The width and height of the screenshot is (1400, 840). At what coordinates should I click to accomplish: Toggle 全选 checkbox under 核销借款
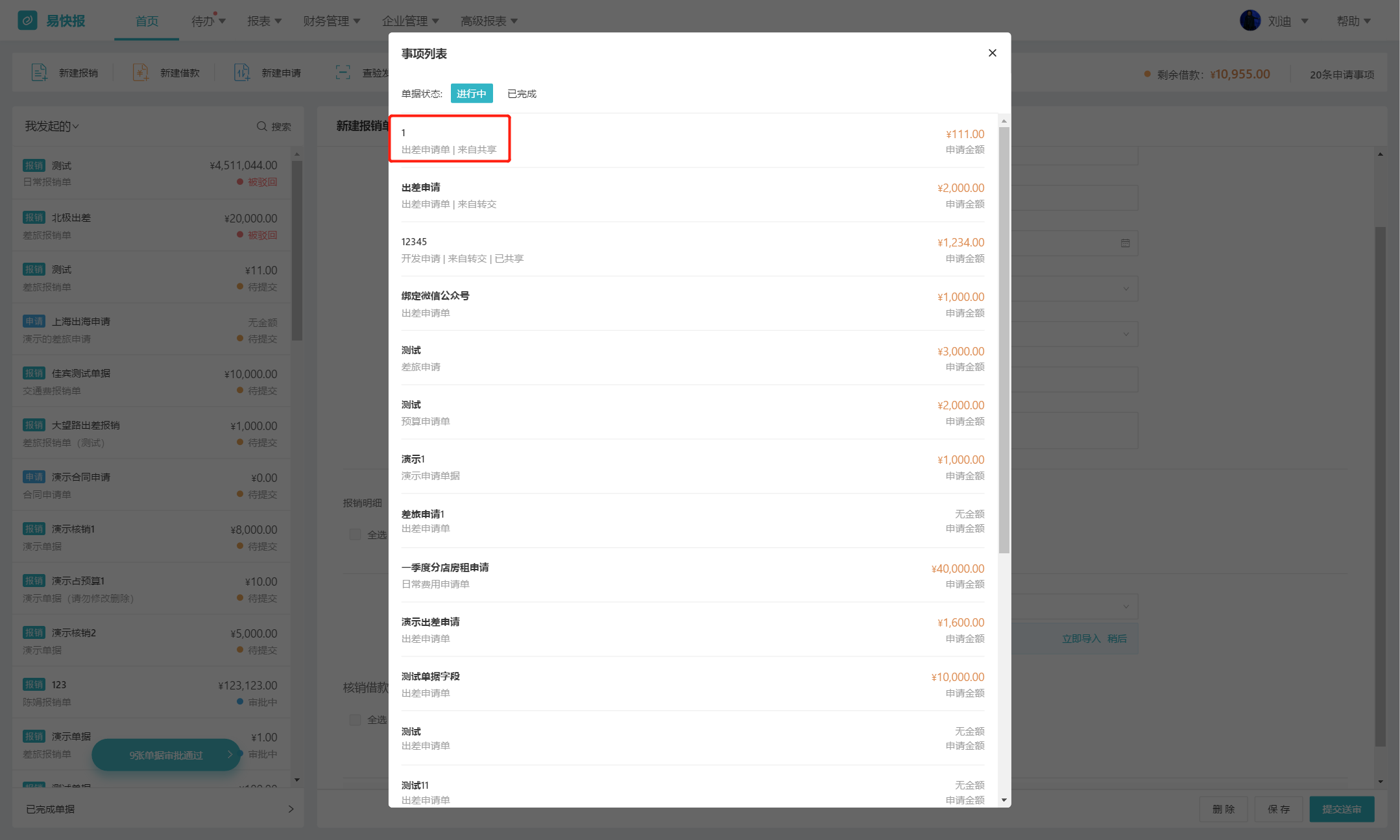tap(355, 719)
